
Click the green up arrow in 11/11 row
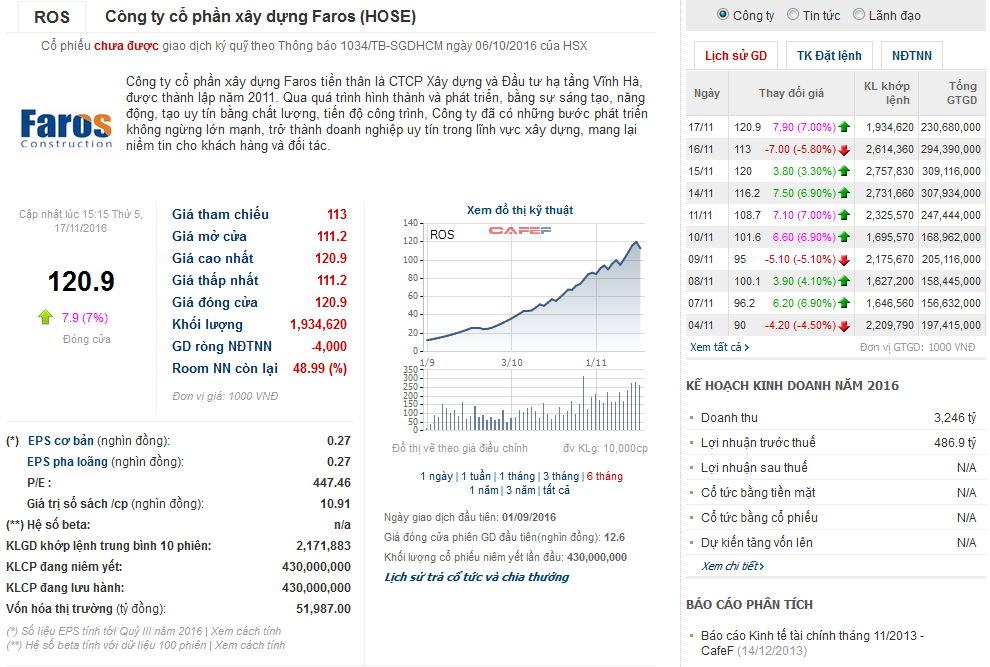coord(844,215)
